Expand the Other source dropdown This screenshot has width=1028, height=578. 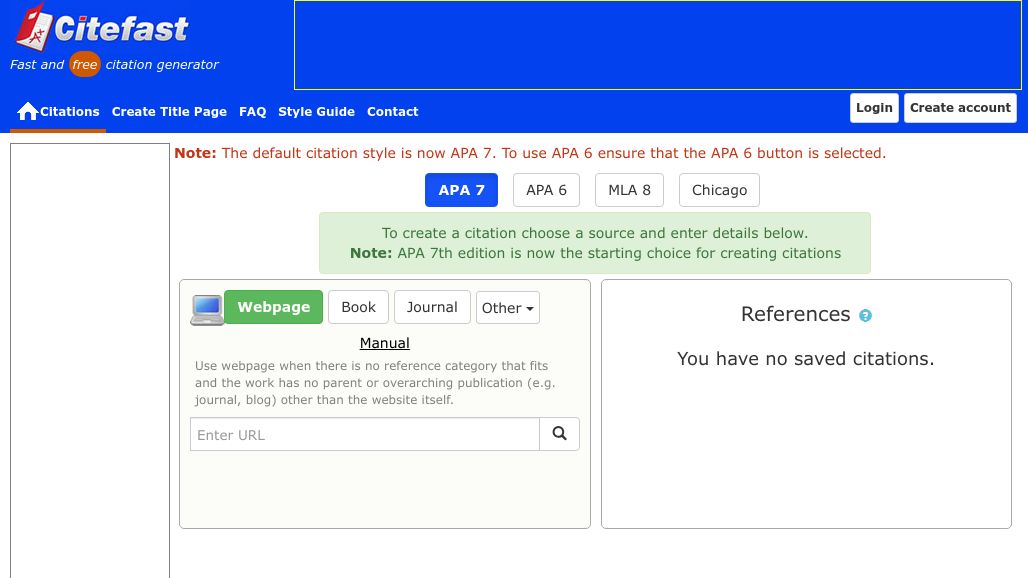pyautogui.click(x=507, y=308)
